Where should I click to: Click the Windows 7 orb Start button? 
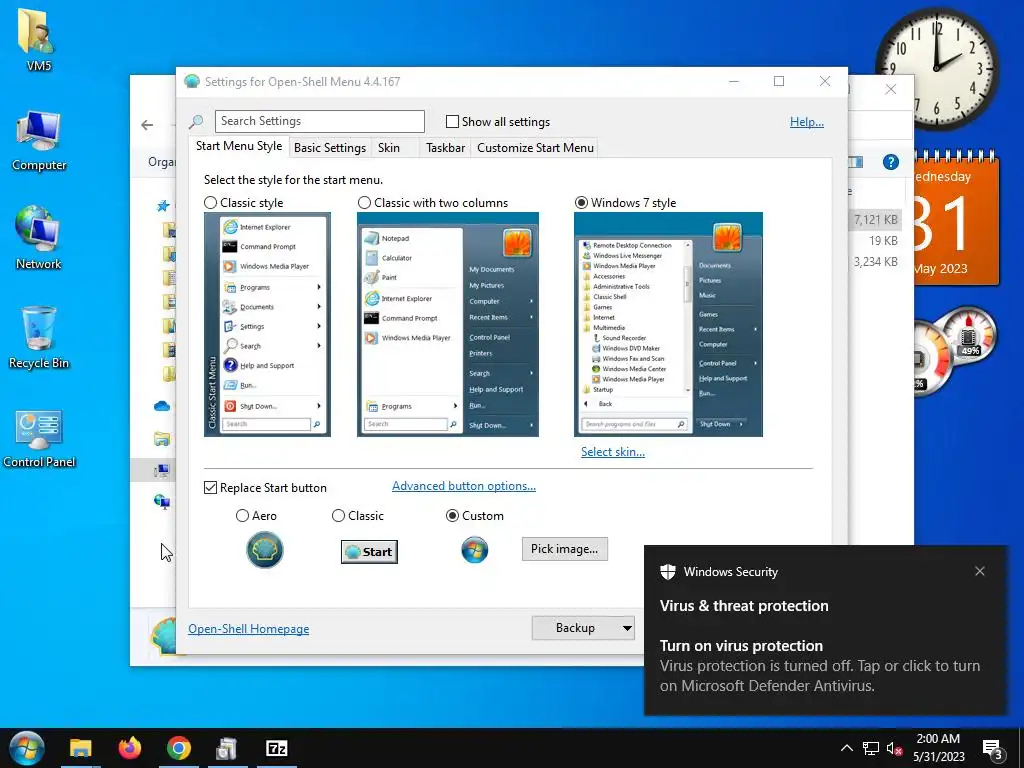[x=26, y=748]
